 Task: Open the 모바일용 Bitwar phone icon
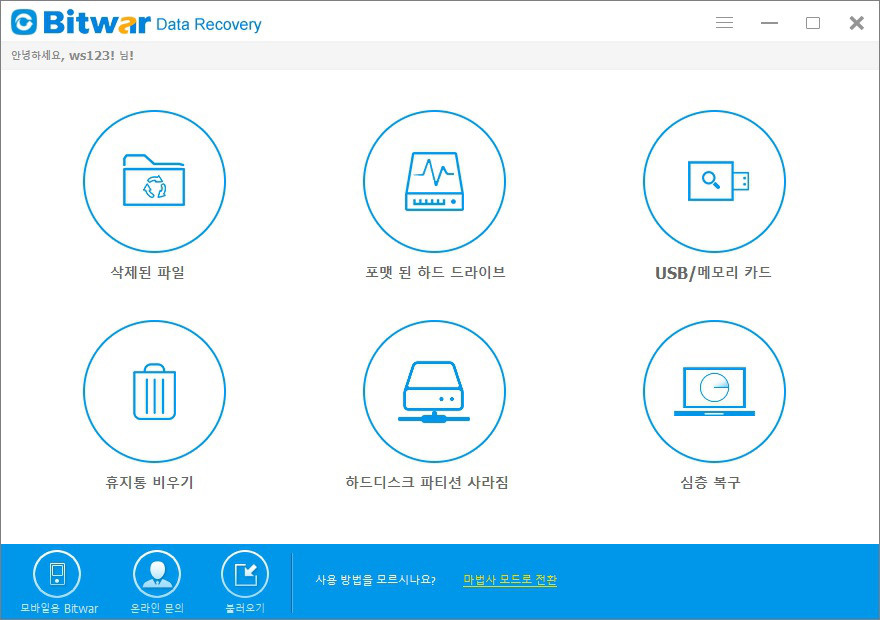(x=57, y=574)
